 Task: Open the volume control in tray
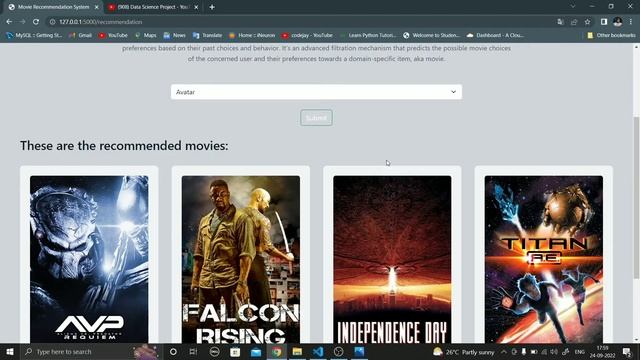click(554, 351)
